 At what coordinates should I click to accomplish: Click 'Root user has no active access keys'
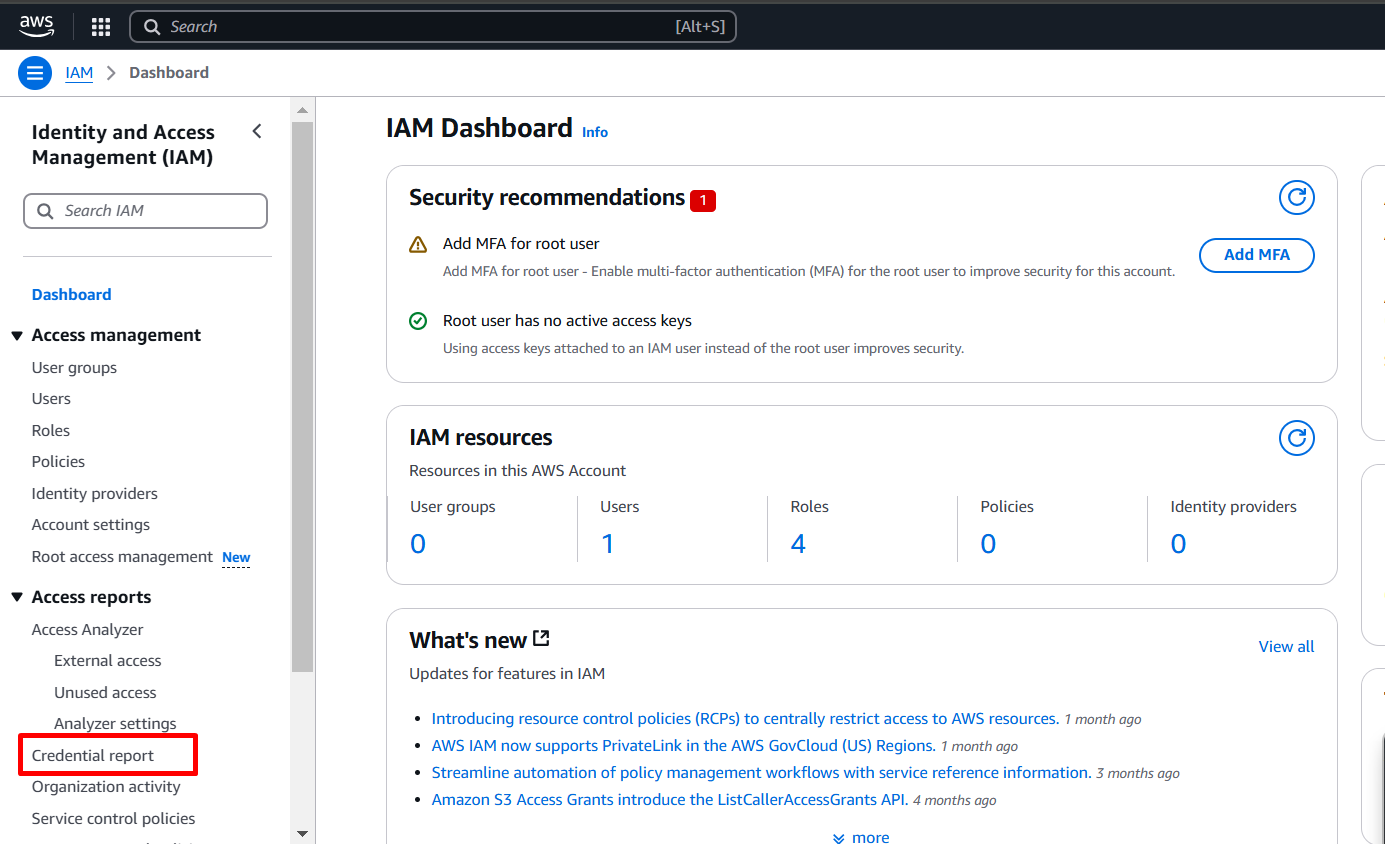tap(567, 320)
